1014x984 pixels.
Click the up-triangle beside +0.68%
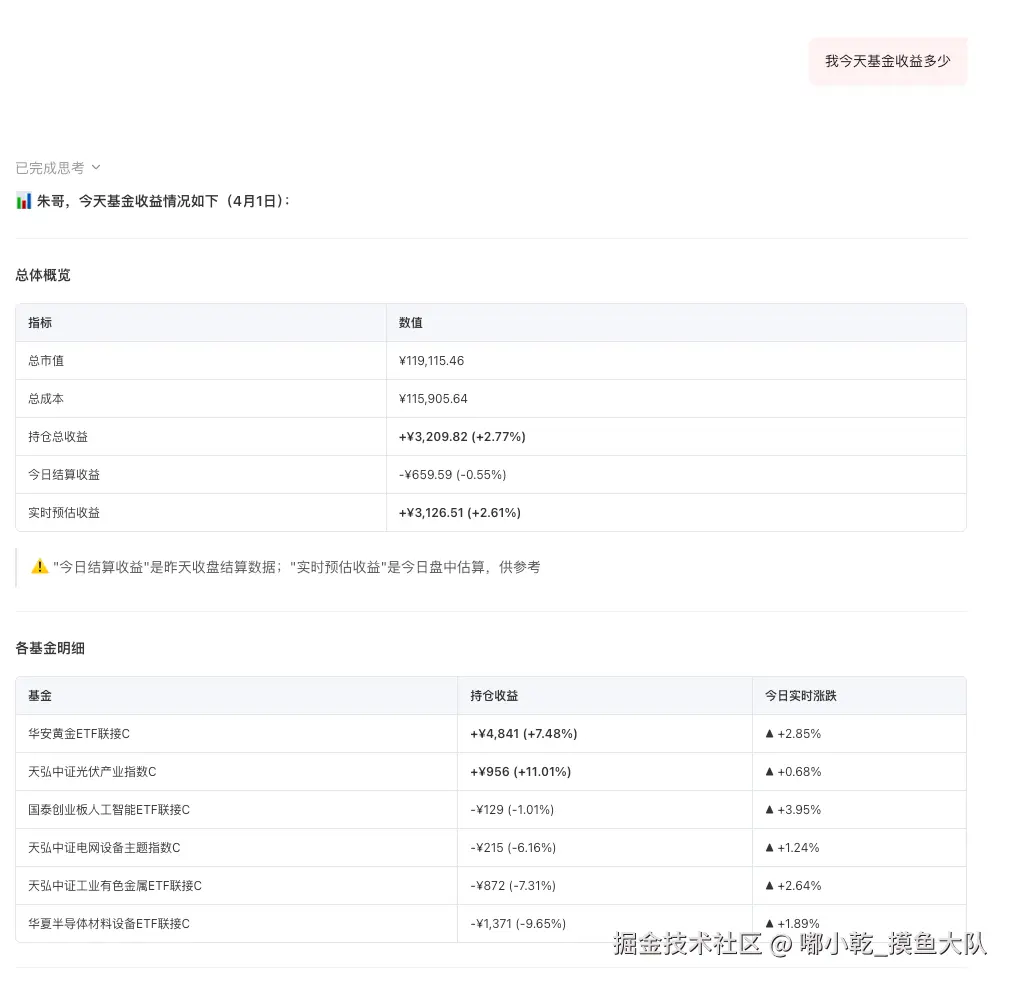[771, 771]
